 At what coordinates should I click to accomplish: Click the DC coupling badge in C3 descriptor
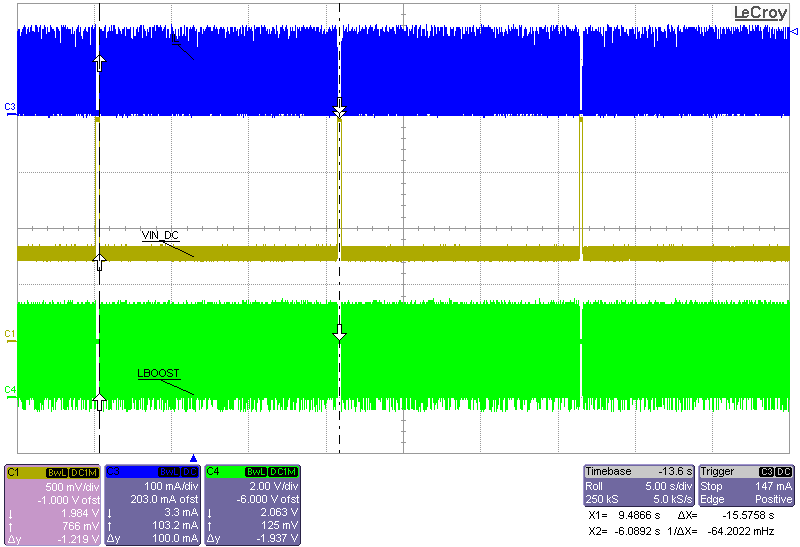coord(190,472)
